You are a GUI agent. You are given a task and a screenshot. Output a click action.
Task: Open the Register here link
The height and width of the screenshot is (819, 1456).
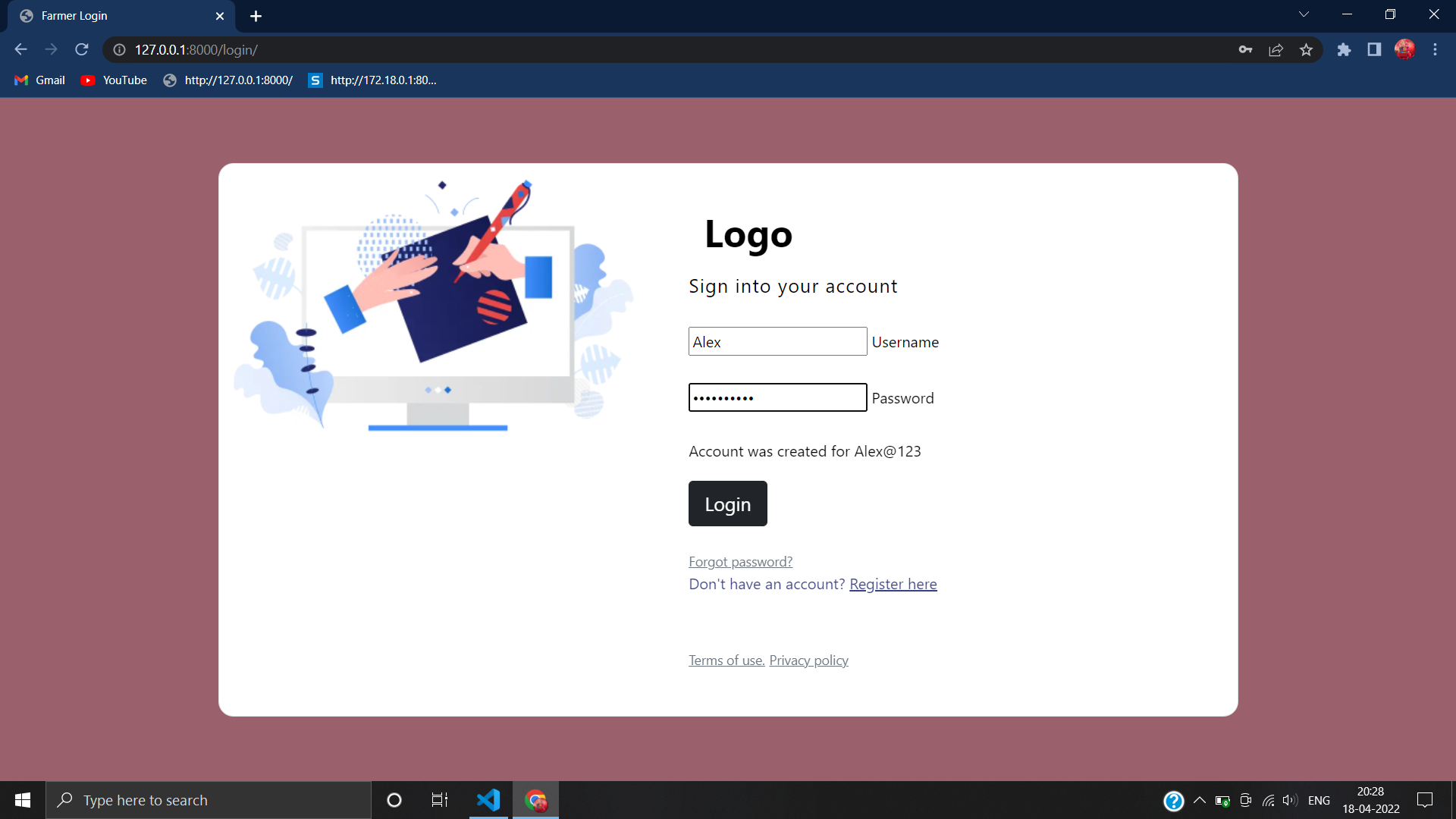893,584
